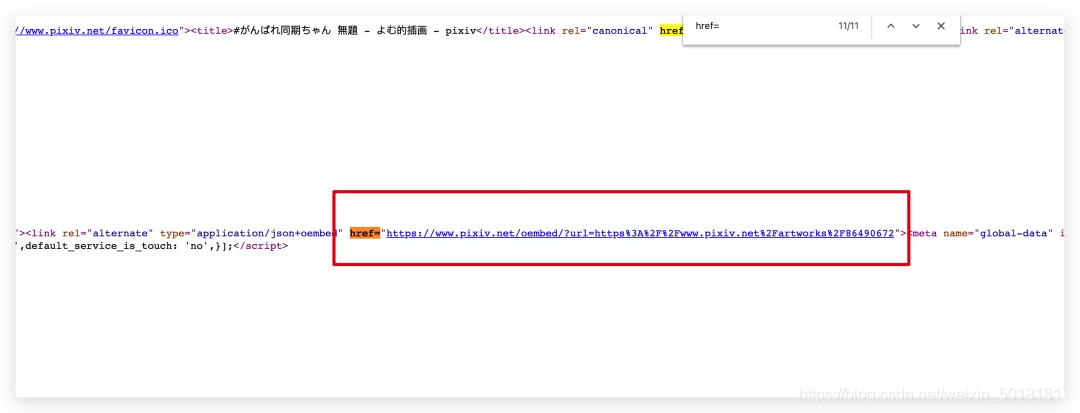Click the meta name="global-data" text
This screenshot has height=413, width=1080.
tap(982, 233)
